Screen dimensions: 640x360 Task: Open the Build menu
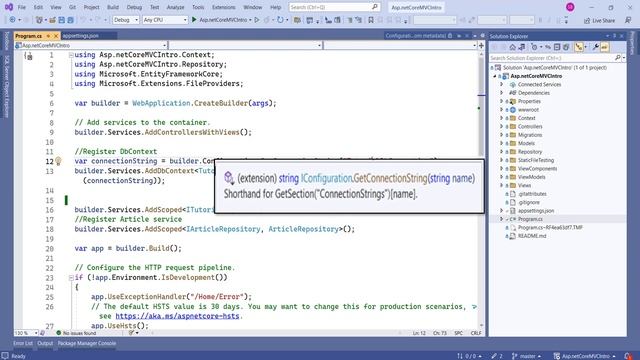pos(113,7)
